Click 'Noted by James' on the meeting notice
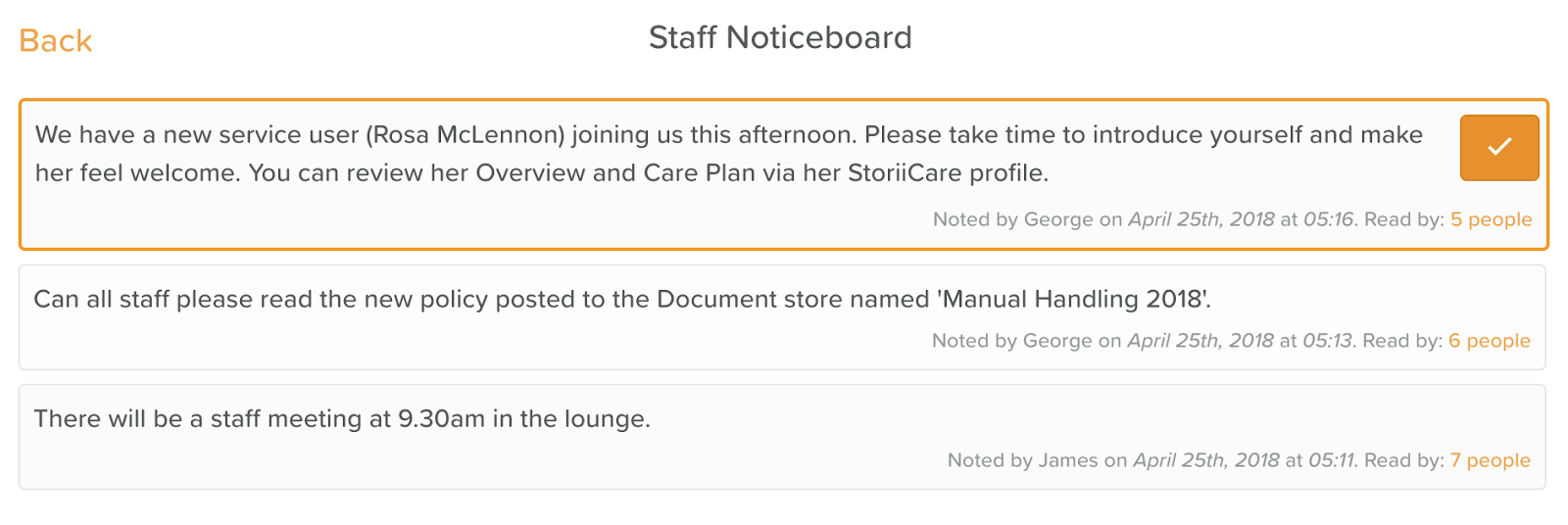Viewport: 1568px width, 525px height. [1022, 460]
